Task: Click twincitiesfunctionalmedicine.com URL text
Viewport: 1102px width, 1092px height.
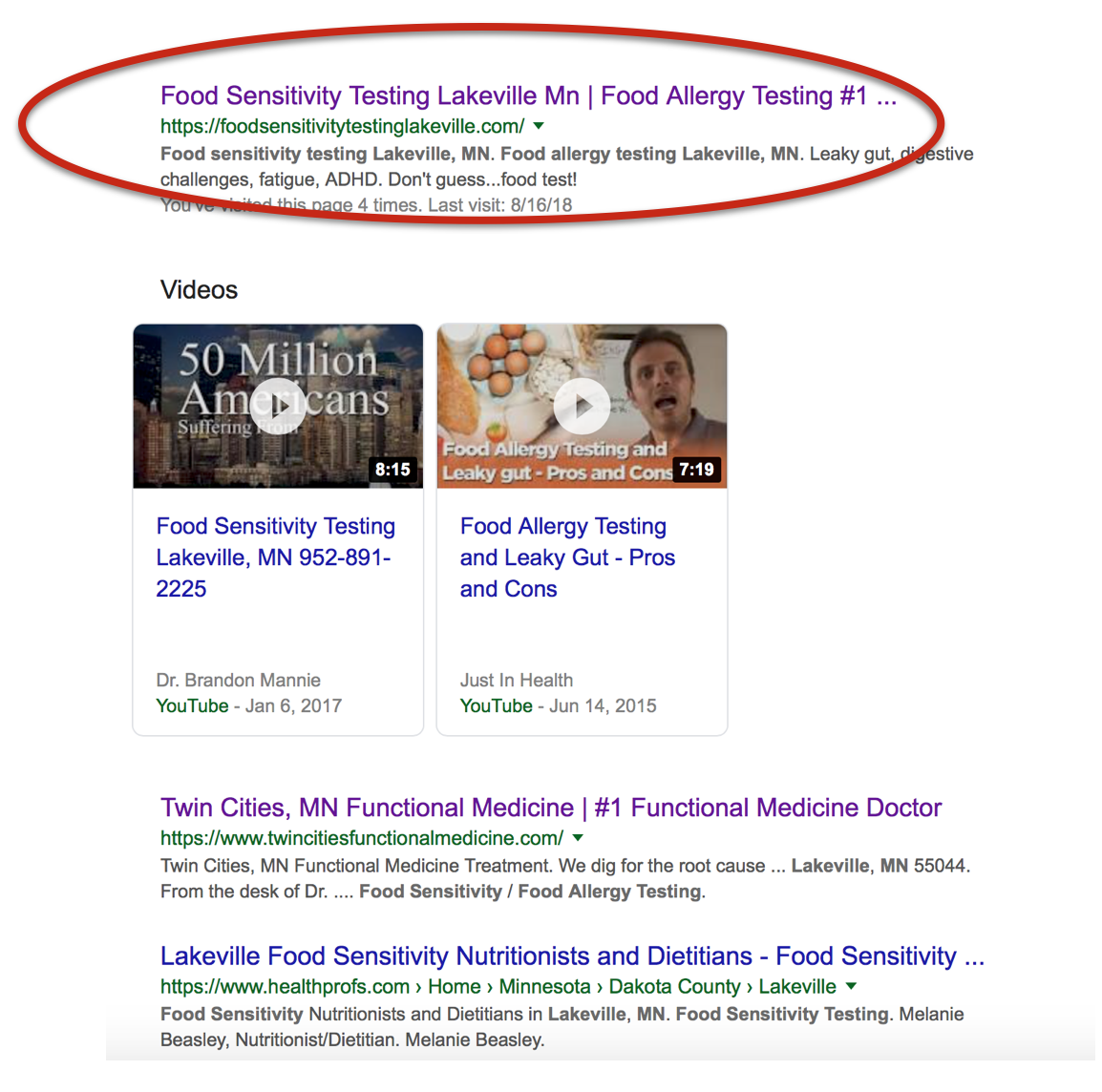Action: [362, 838]
